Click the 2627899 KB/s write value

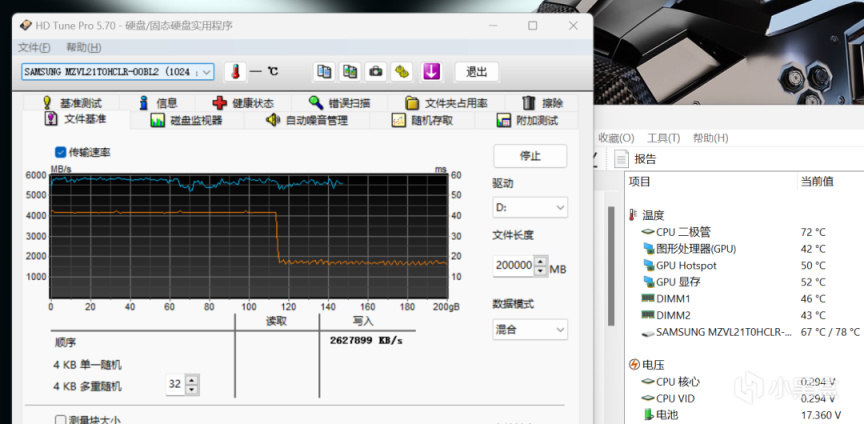[366, 341]
